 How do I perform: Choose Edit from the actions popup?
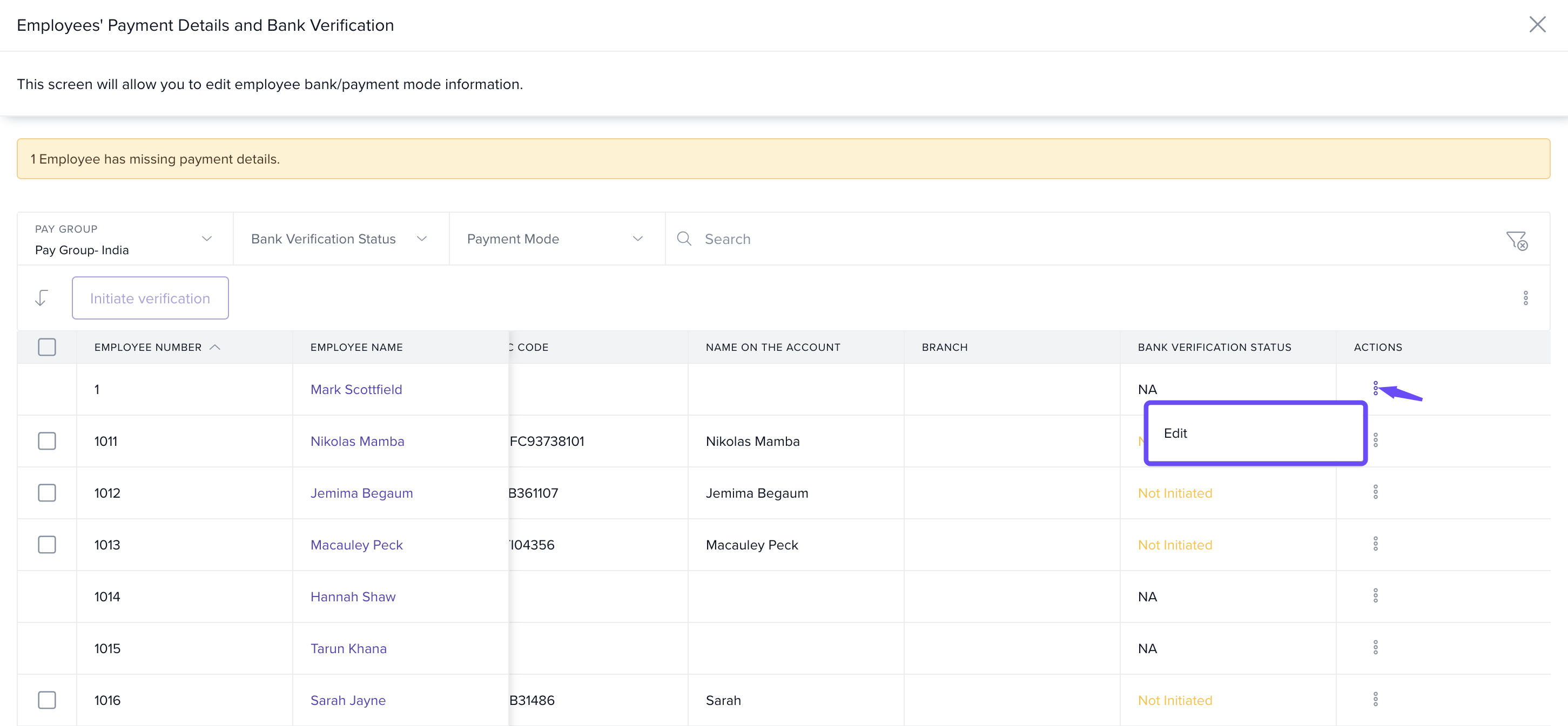1175,433
